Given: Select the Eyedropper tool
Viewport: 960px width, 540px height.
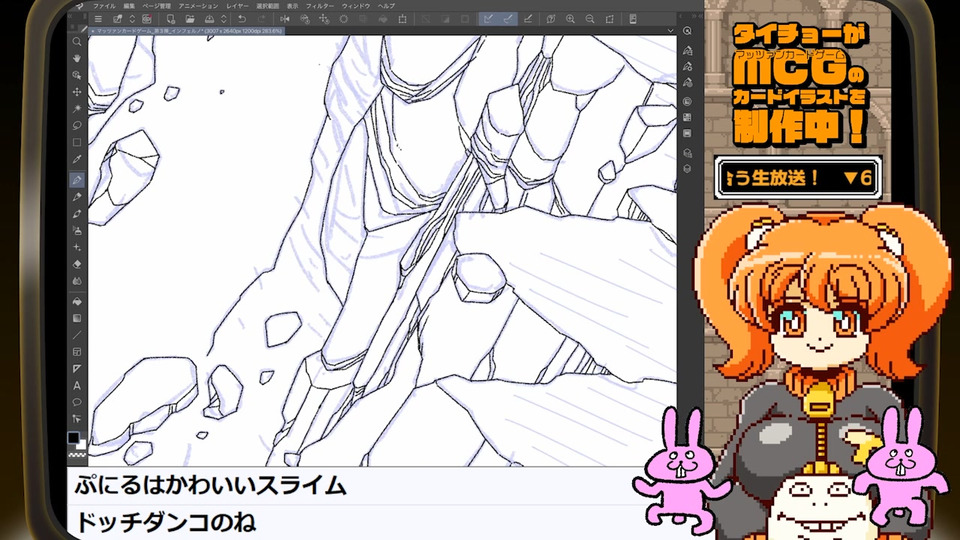Looking at the screenshot, I should pyautogui.click(x=77, y=159).
